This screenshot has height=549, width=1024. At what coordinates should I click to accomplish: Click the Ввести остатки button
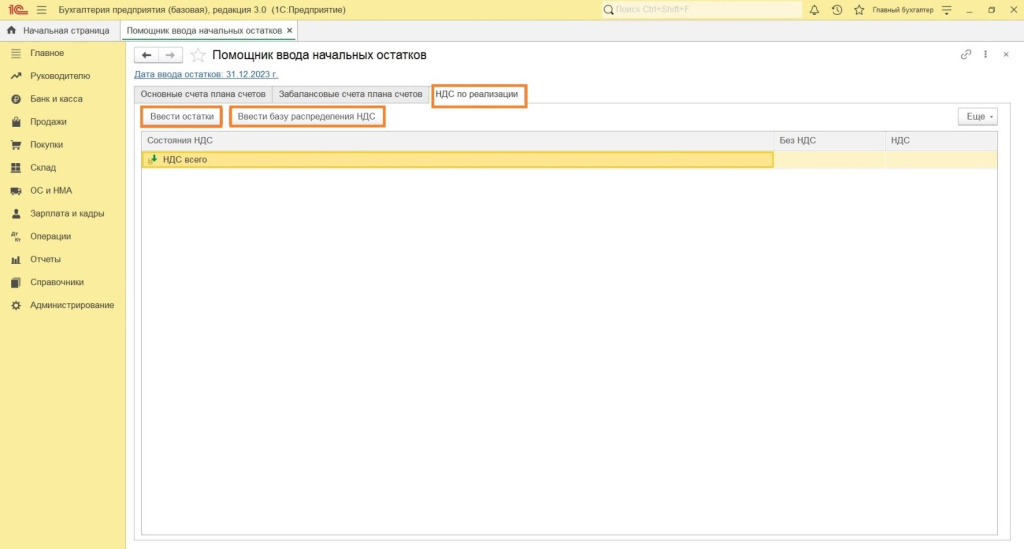(x=181, y=117)
